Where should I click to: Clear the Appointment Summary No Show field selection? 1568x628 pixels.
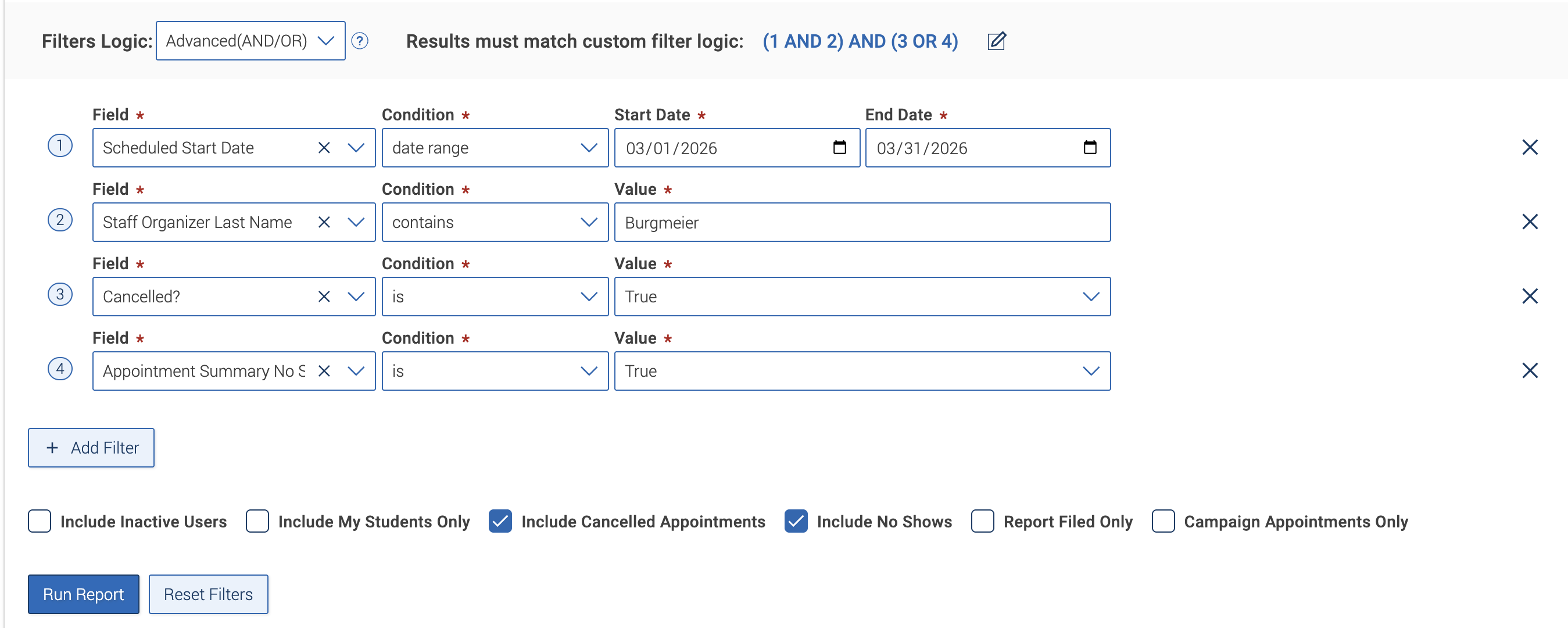[x=324, y=370]
